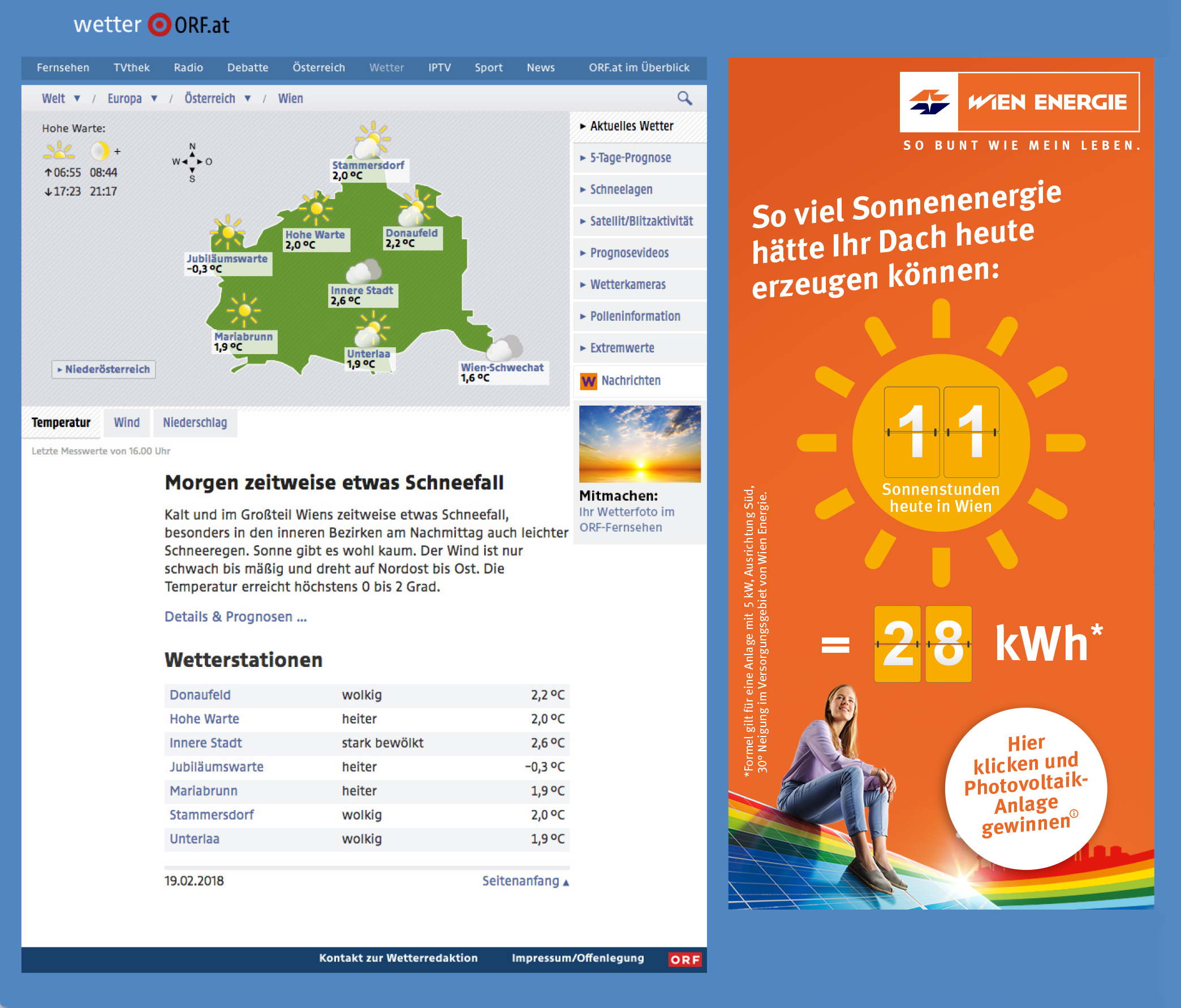The width and height of the screenshot is (1181, 1008).
Task: Click the compass rose on the map
Action: (192, 162)
